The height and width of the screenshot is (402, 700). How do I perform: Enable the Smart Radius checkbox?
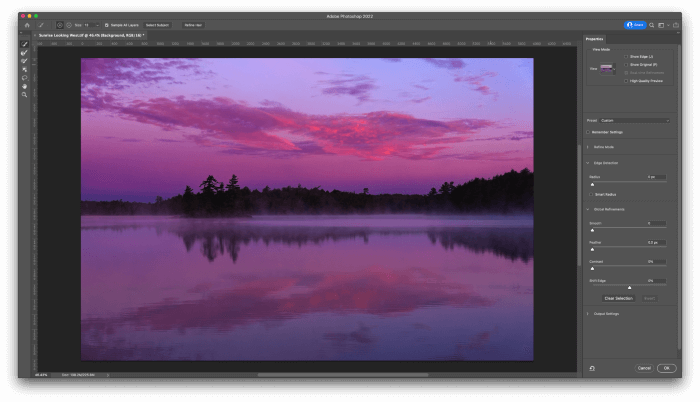(x=593, y=194)
